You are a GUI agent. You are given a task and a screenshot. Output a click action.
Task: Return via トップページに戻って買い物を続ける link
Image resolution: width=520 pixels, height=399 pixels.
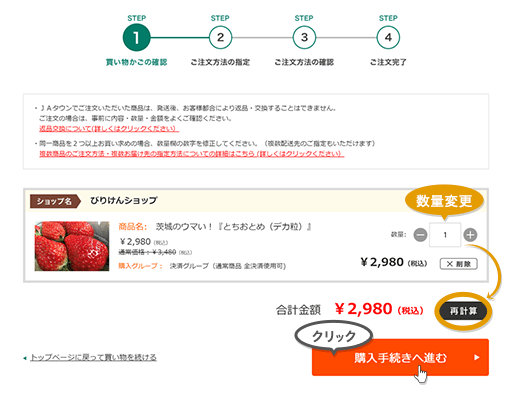pos(93,357)
